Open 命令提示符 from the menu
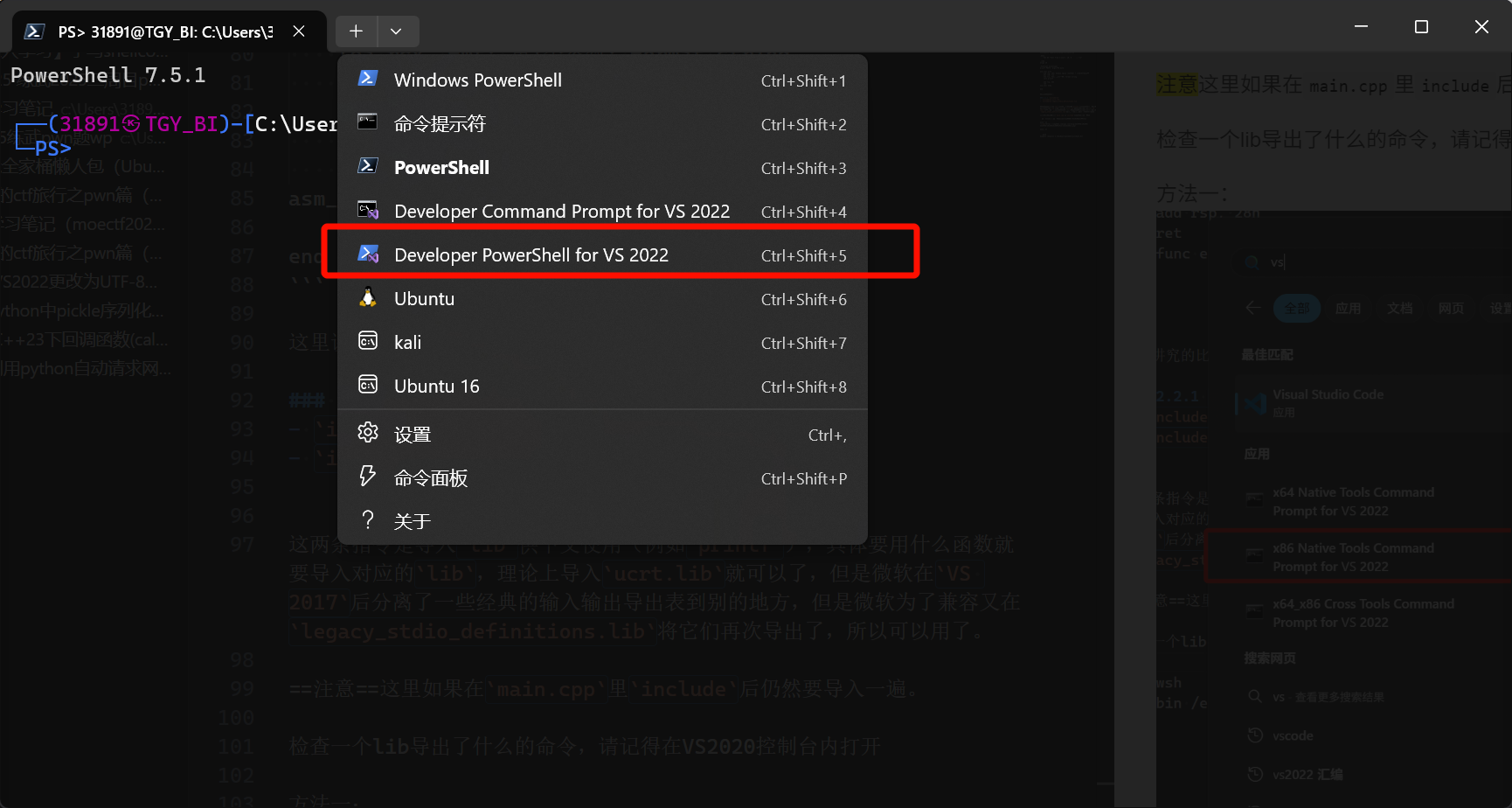Screen dimensions: 1512x808 click(x=602, y=124)
